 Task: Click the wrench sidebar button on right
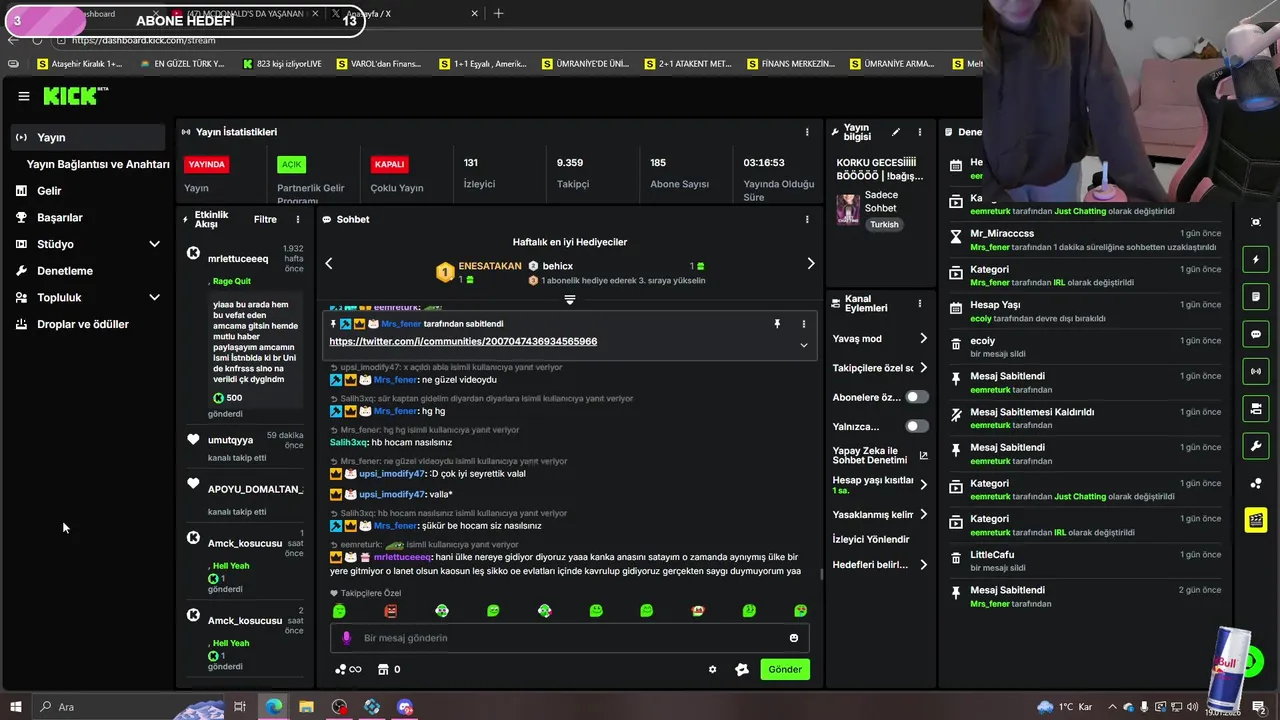pyautogui.click(x=1256, y=445)
